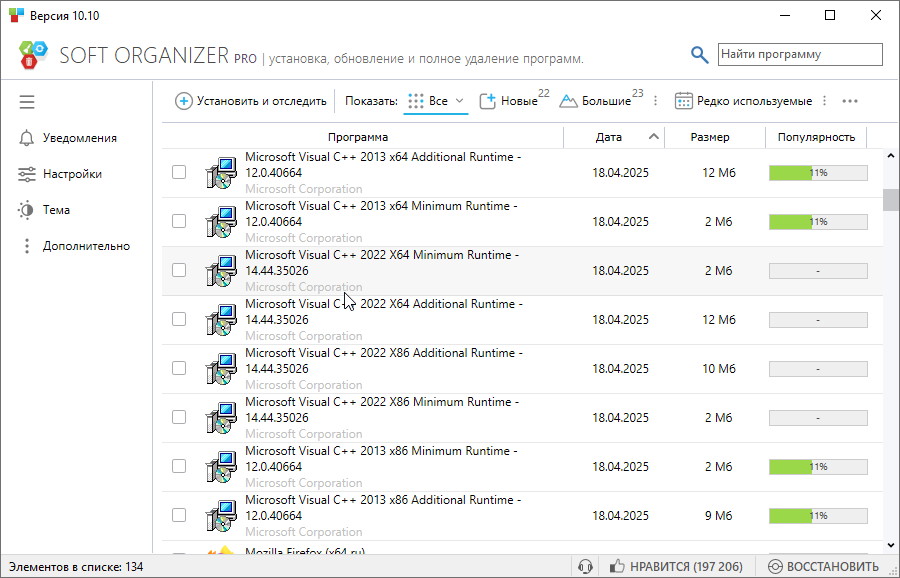
Task: Click installer icon of 2013 x86 Minimum Runtime
Action: pos(221,467)
